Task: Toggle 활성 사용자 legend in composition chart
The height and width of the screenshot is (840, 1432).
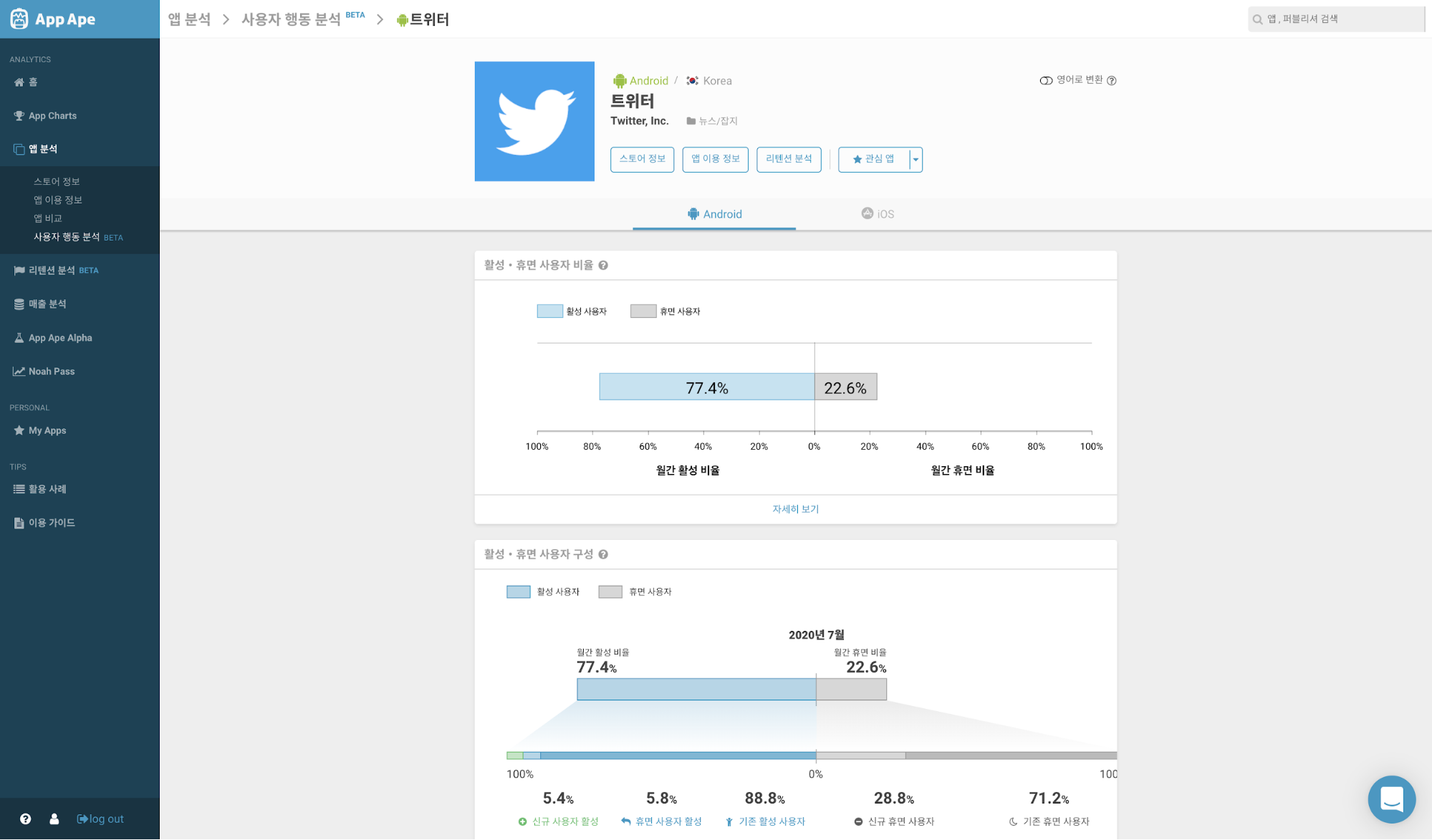Action: coord(543,592)
